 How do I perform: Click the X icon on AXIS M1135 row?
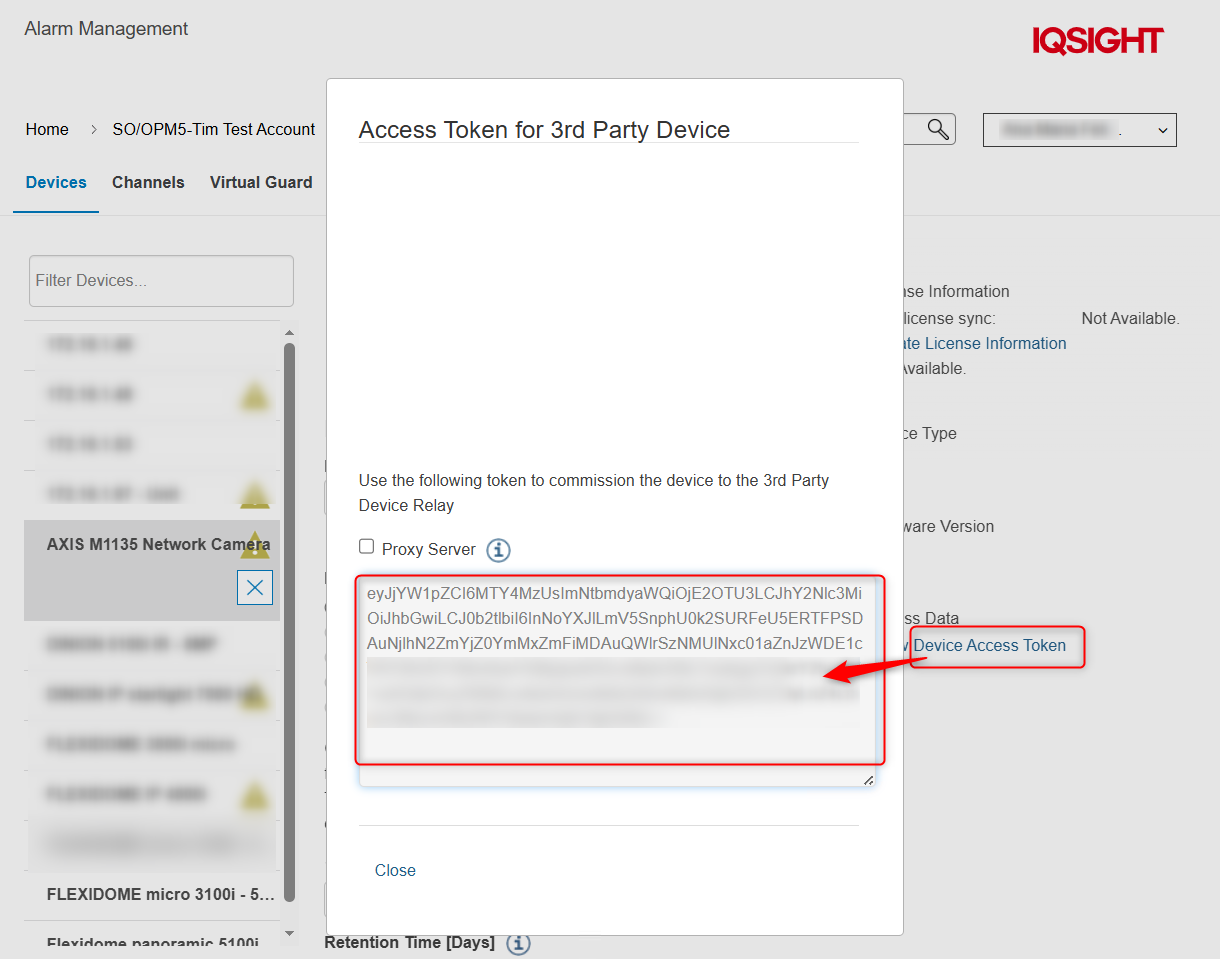pos(255,587)
